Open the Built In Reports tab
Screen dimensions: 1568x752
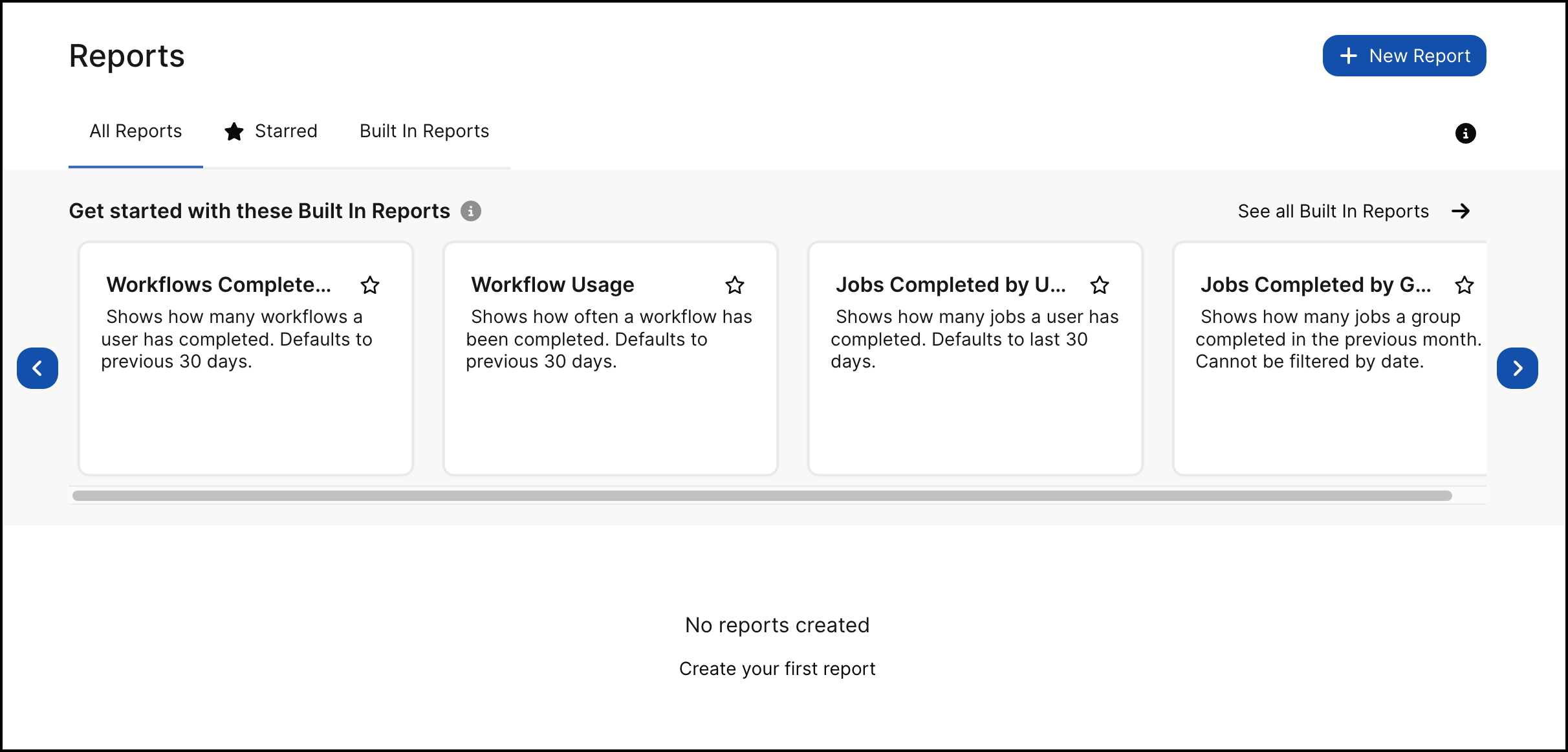[x=424, y=131]
